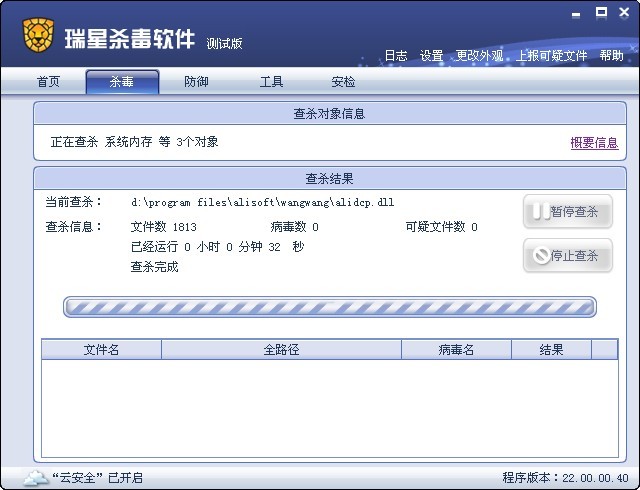Close the Rising antivirus window
640x490 pixels.
pyautogui.click(x=624, y=13)
